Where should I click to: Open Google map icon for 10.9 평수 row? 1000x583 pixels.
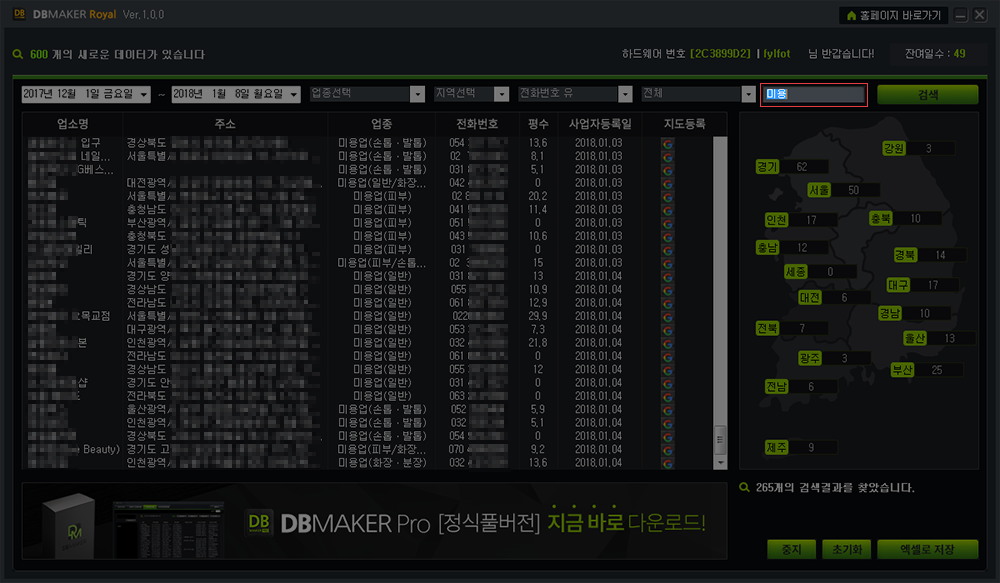[667, 290]
